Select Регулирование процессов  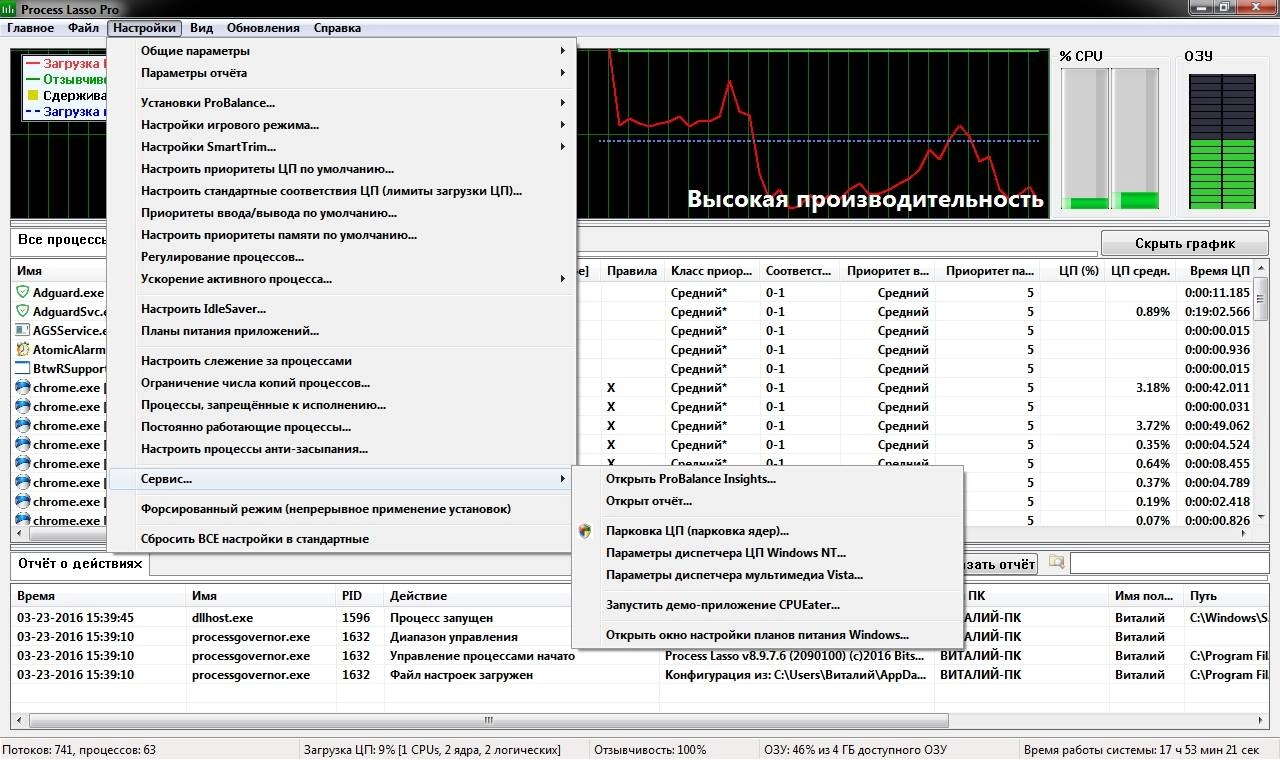[342, 257]
